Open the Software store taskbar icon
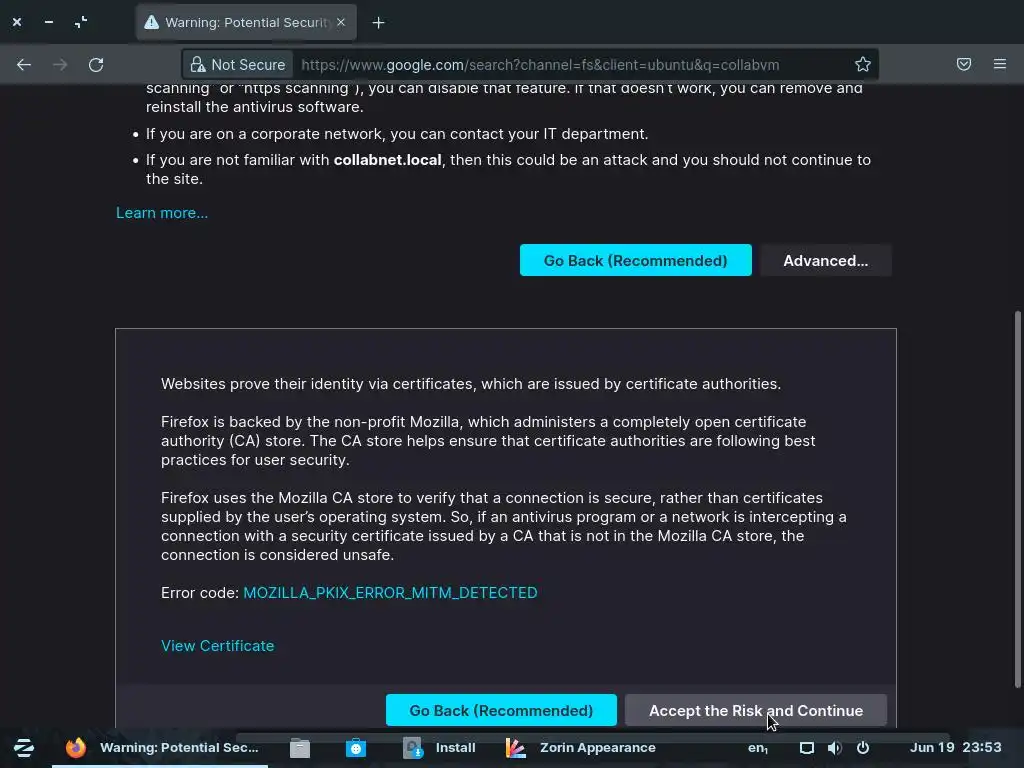1024x768 pixels. (356, 748)
